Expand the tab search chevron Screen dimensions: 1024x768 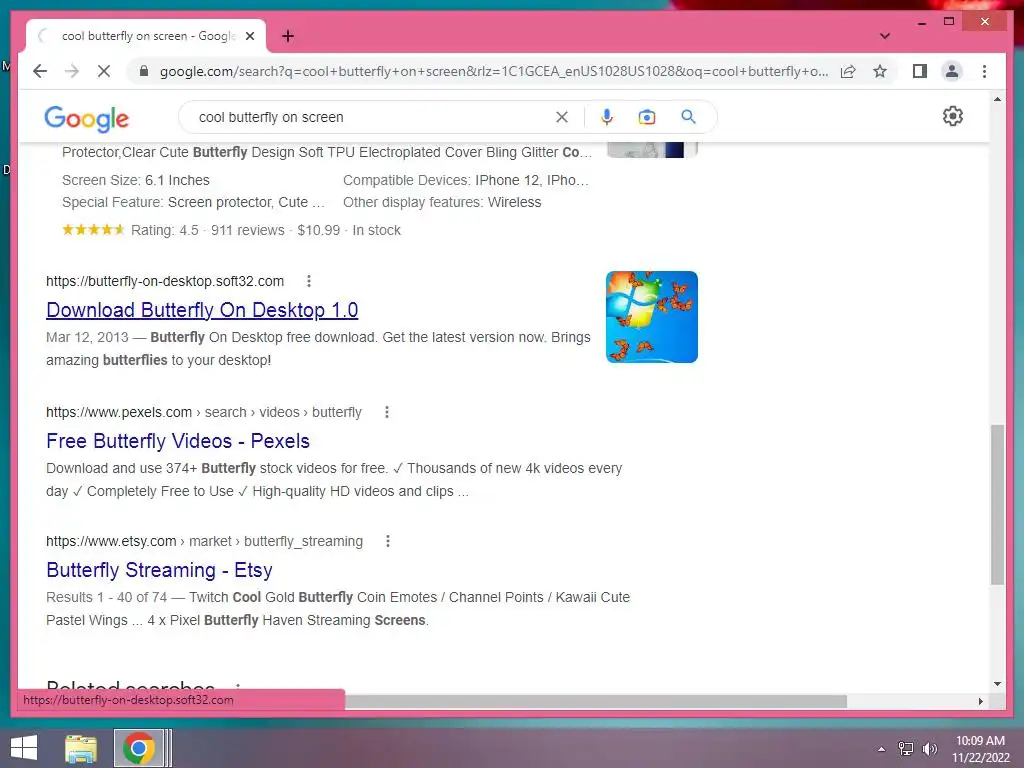click(x=884, y=36)
